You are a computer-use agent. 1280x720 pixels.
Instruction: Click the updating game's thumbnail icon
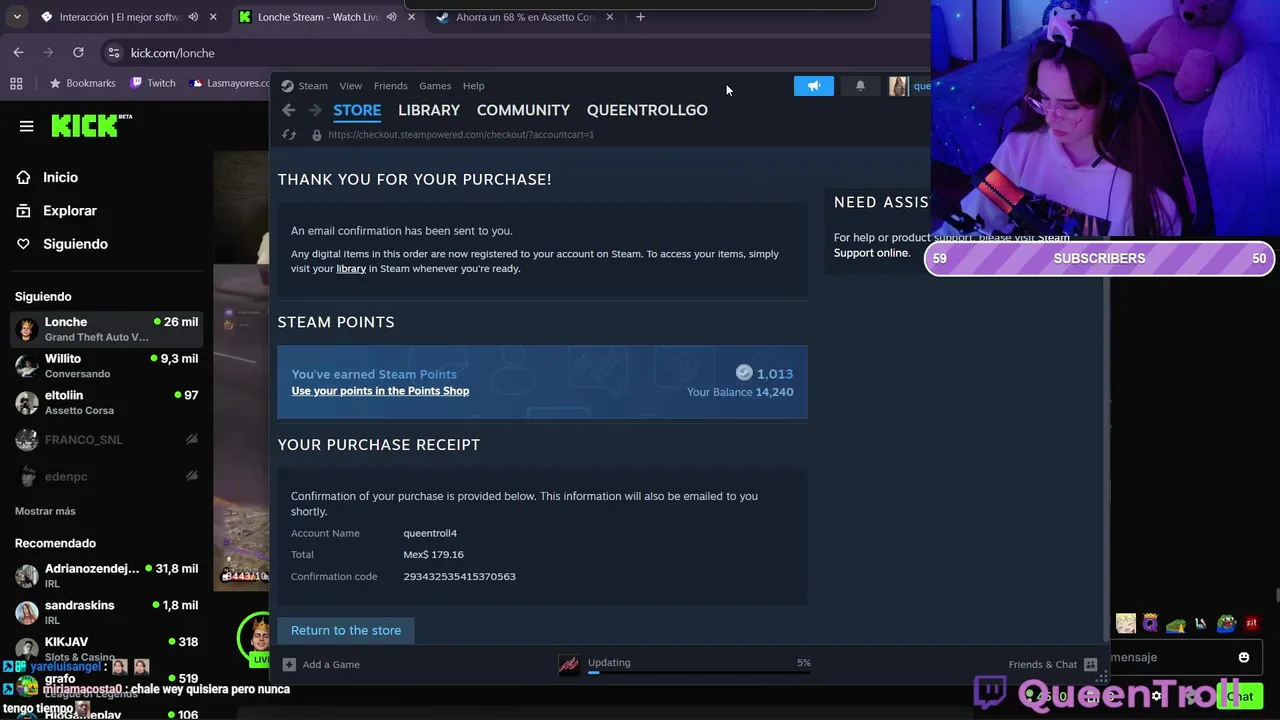point(569,665)
